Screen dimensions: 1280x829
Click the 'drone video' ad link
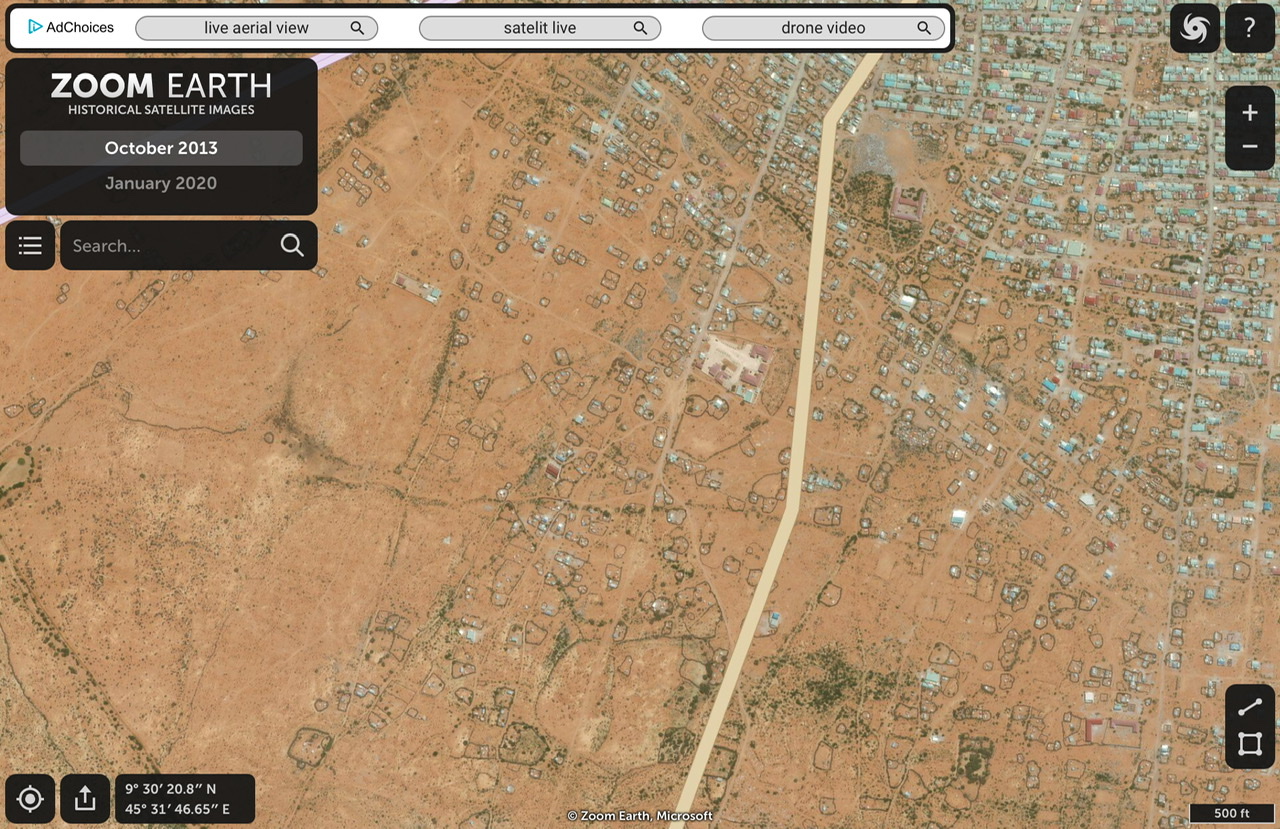(x=823, y=28)
